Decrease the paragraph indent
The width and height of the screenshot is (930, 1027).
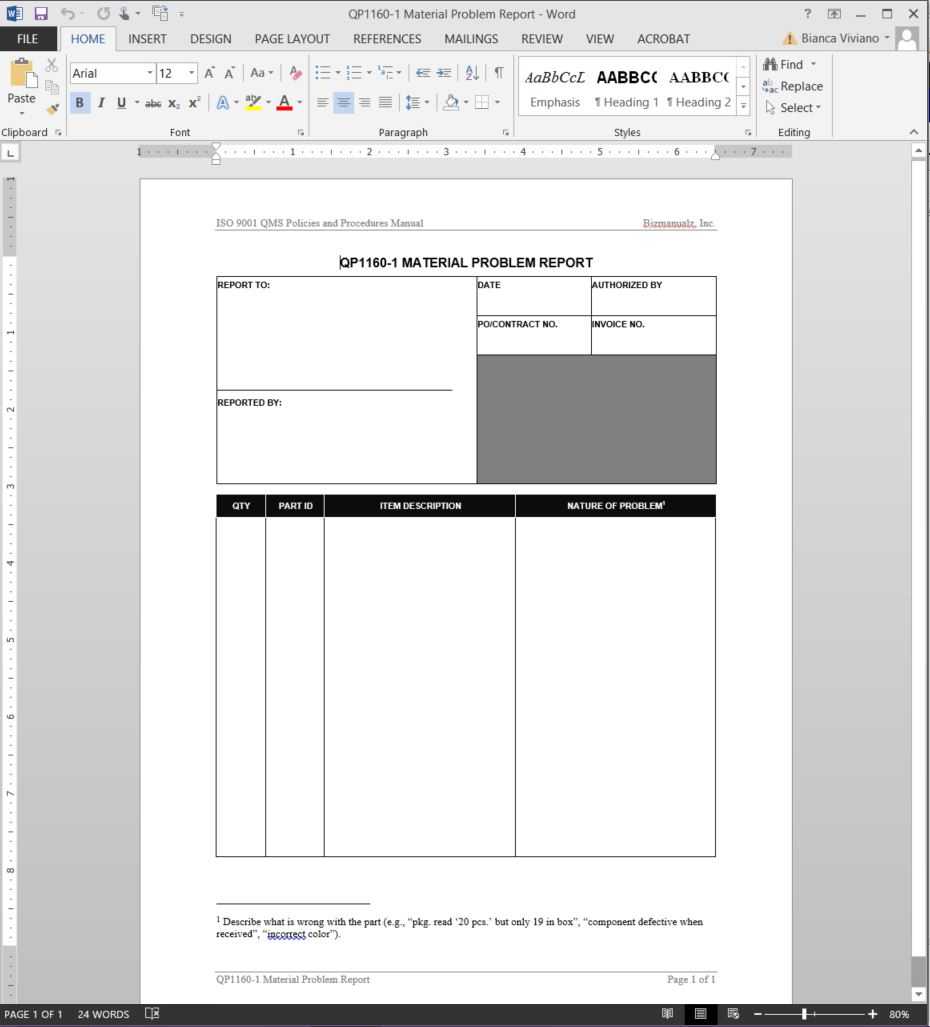[x=423, y=73]
